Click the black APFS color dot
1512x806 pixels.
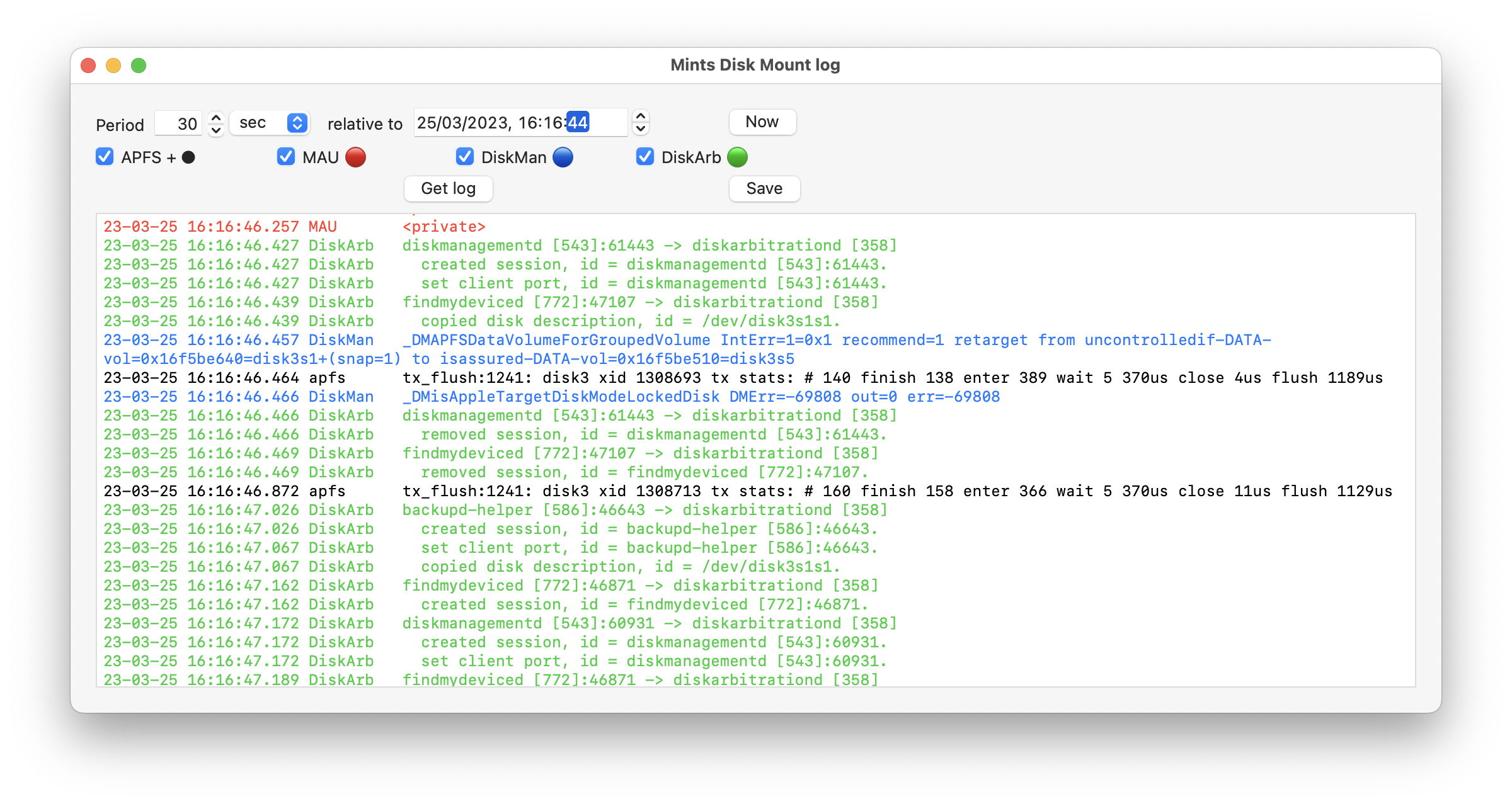[x=188, y=157]
